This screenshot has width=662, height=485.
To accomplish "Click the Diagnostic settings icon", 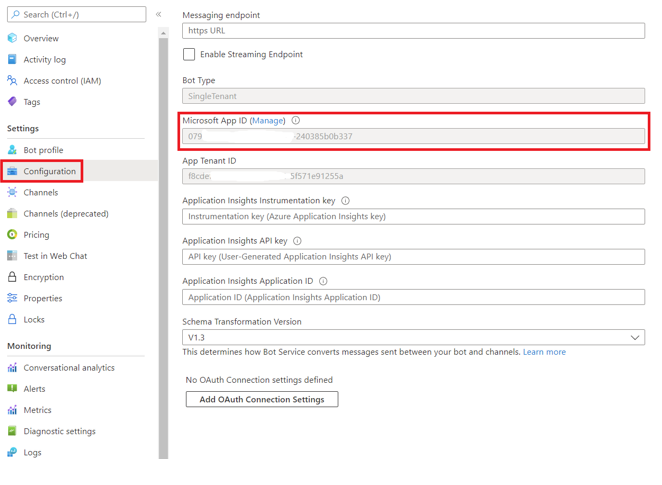I will 12,431.
